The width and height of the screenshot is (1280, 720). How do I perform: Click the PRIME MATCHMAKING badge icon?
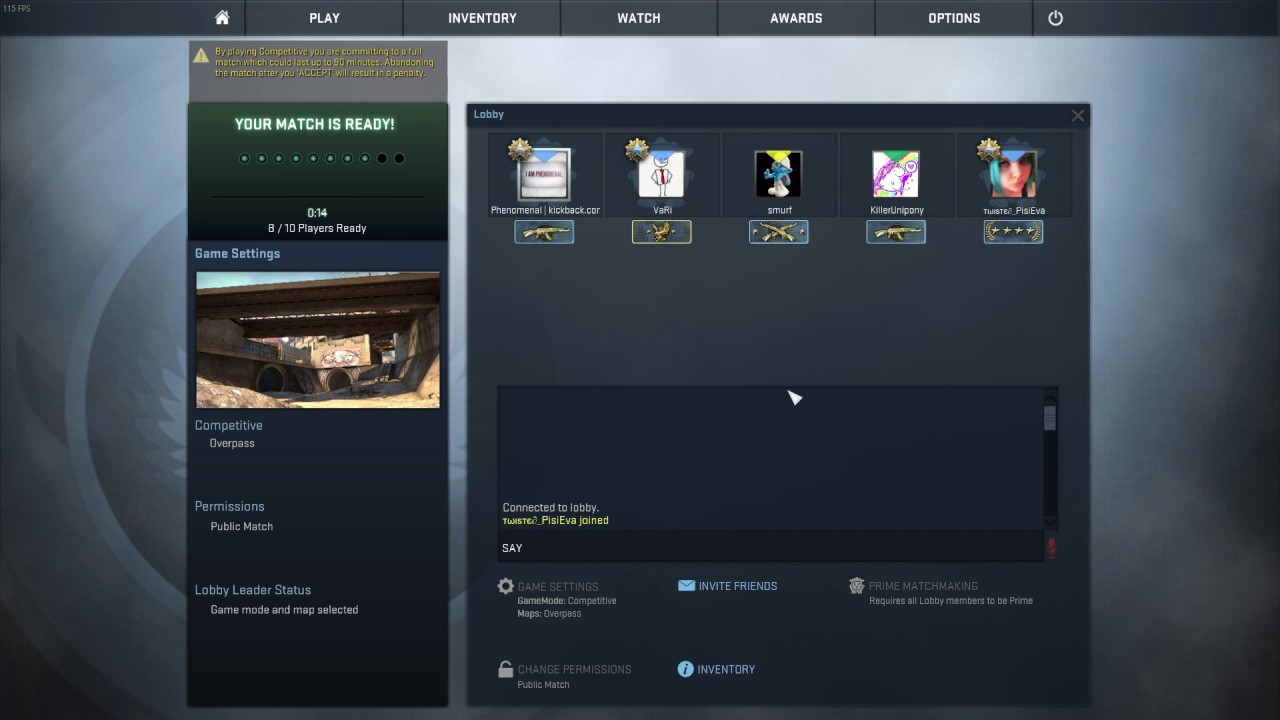click(856, 586)
